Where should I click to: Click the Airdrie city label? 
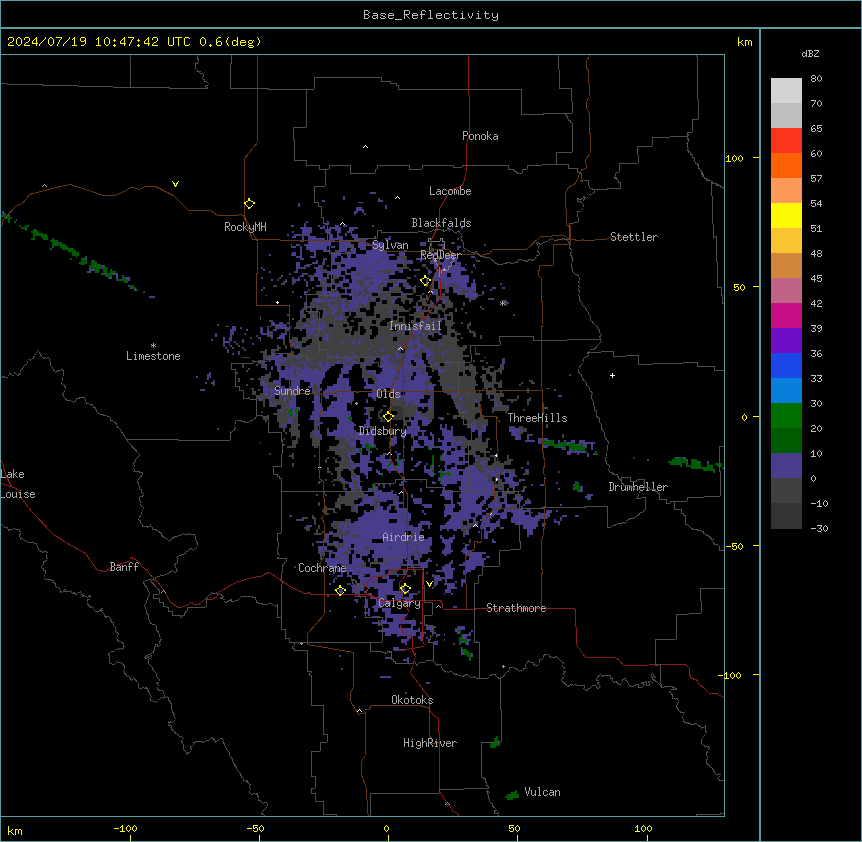(403, 537)
